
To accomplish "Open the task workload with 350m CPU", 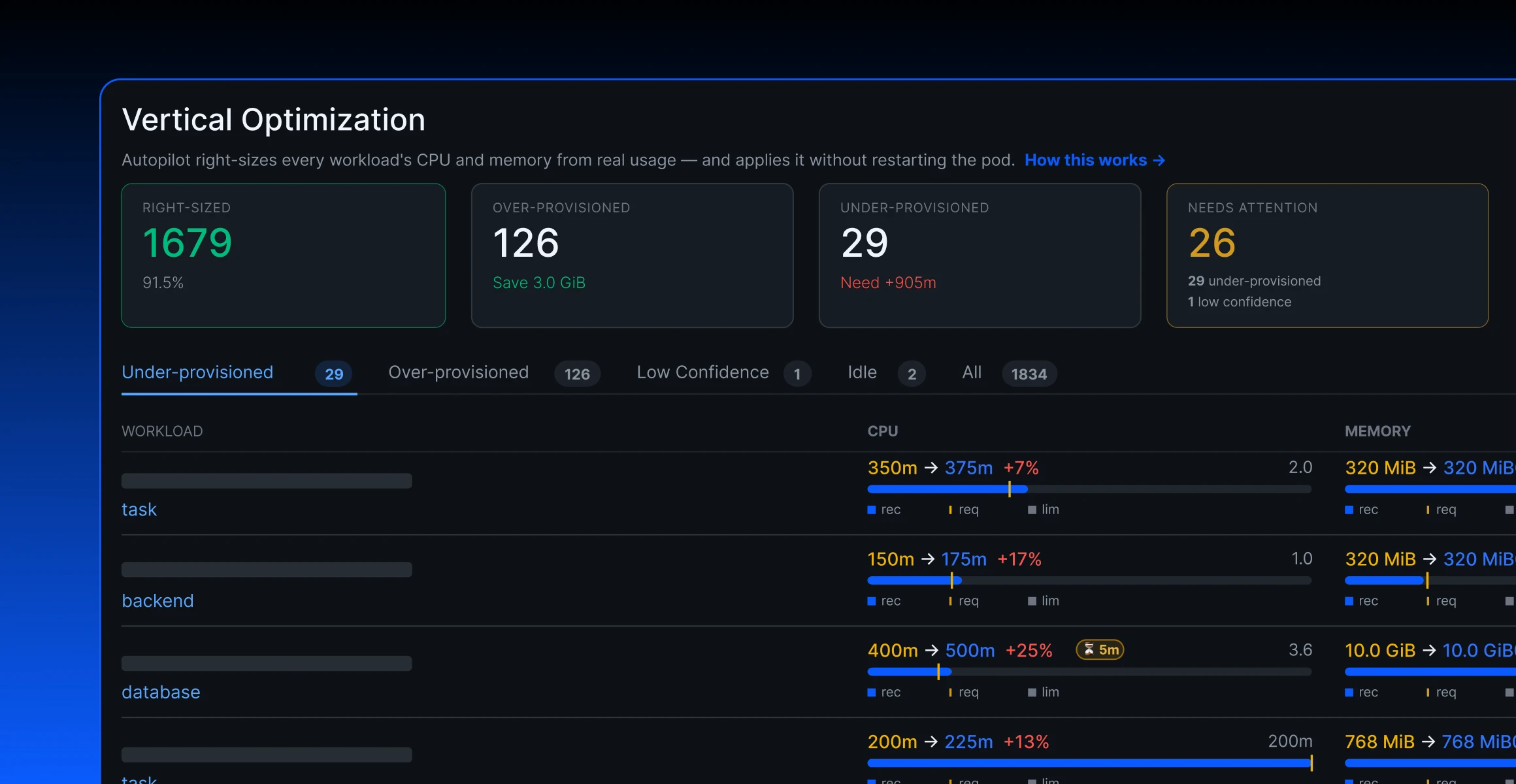I will tap(139, 510).
